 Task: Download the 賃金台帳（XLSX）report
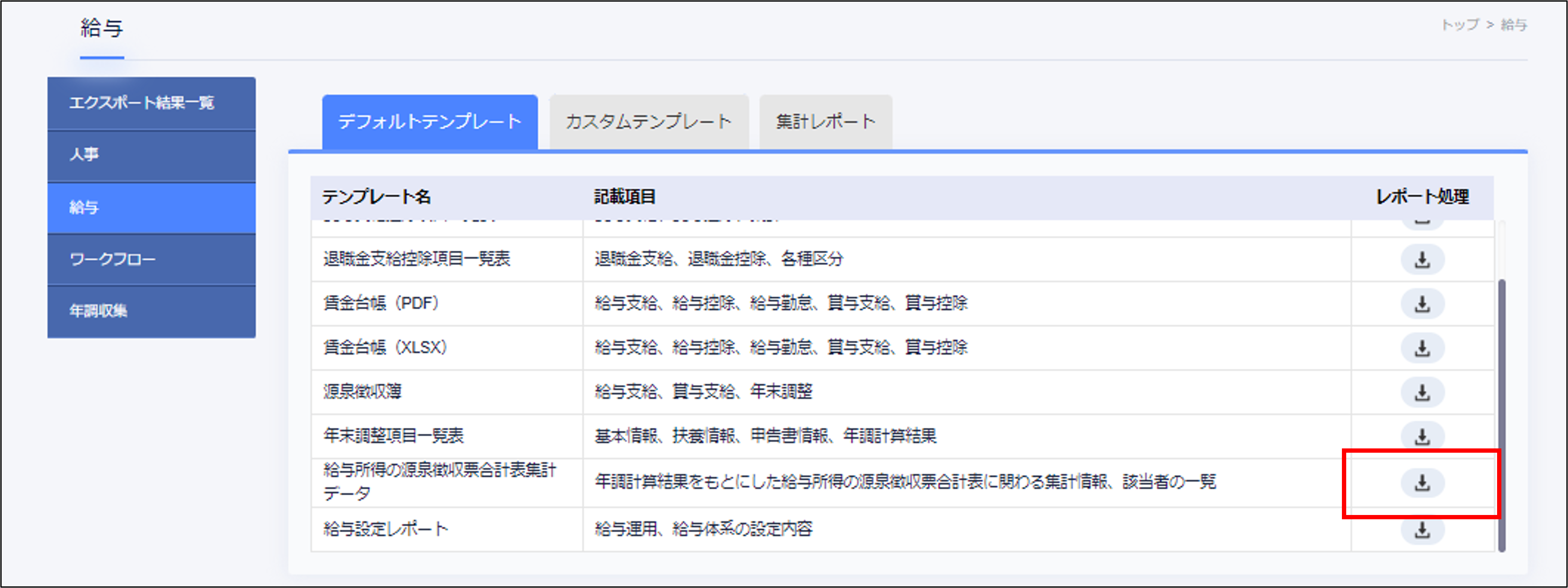[1423, 347]
